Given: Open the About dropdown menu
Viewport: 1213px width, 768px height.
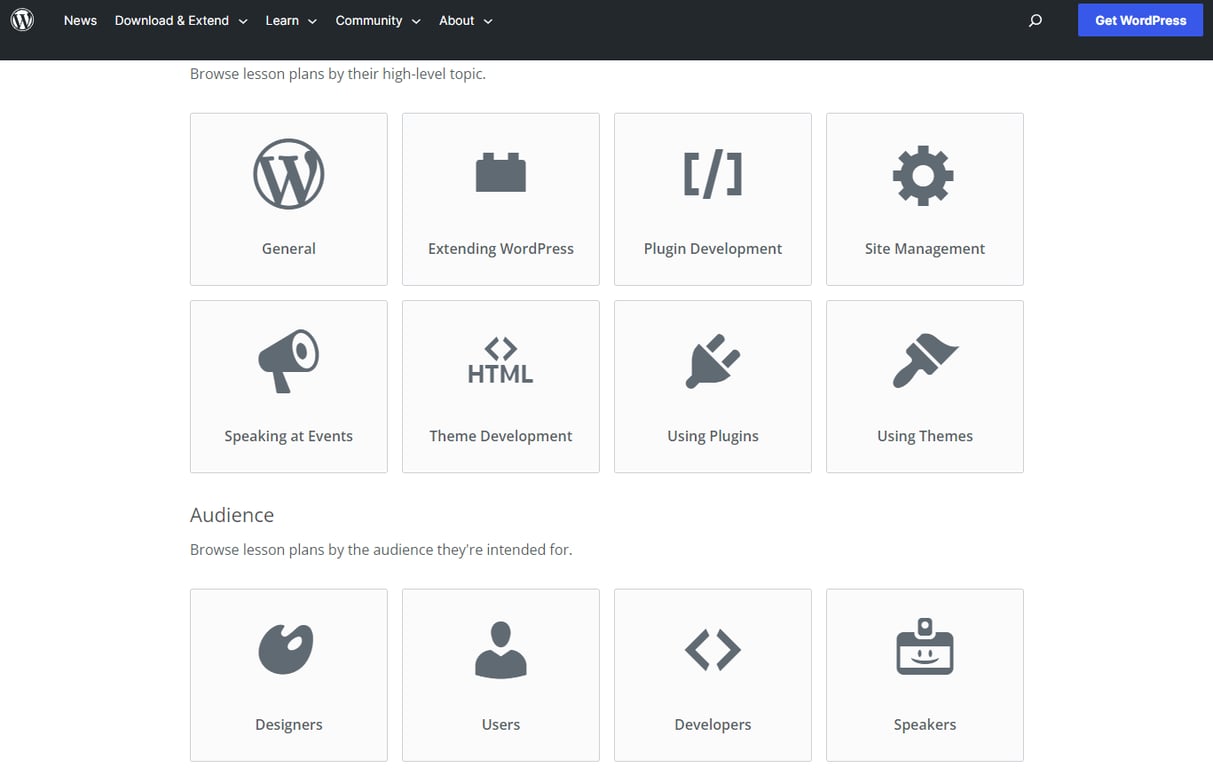Looking at the screenshot, I should tap(465, 20).
